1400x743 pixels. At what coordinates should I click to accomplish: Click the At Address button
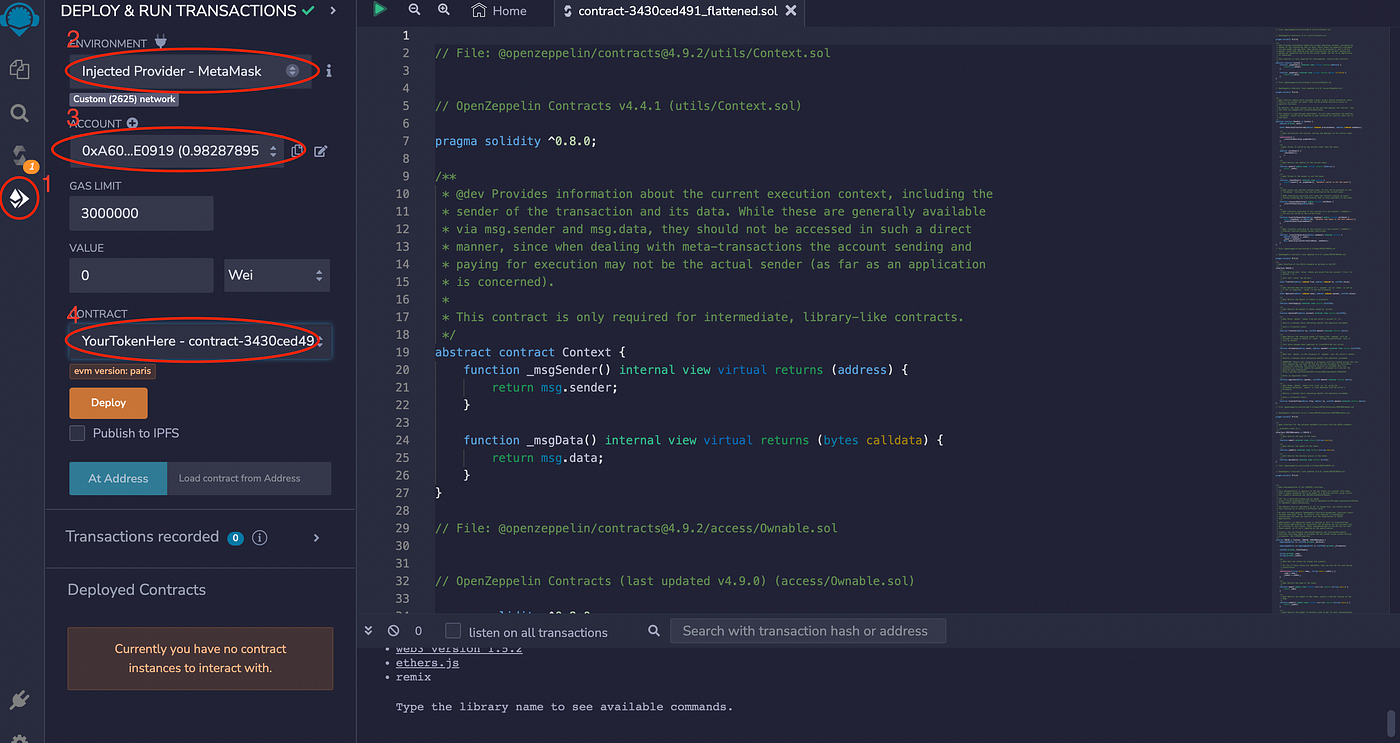[118, 478]
